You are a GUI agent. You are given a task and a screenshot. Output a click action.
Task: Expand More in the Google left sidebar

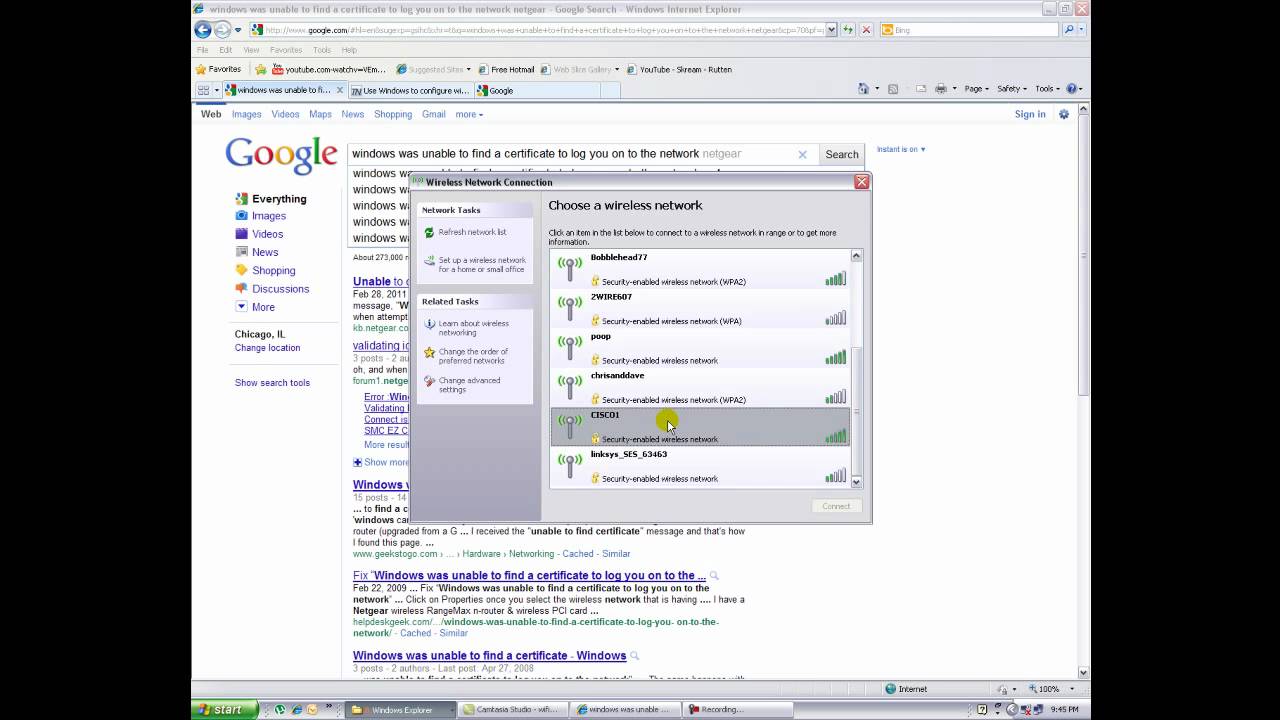(x=255, y=307)
